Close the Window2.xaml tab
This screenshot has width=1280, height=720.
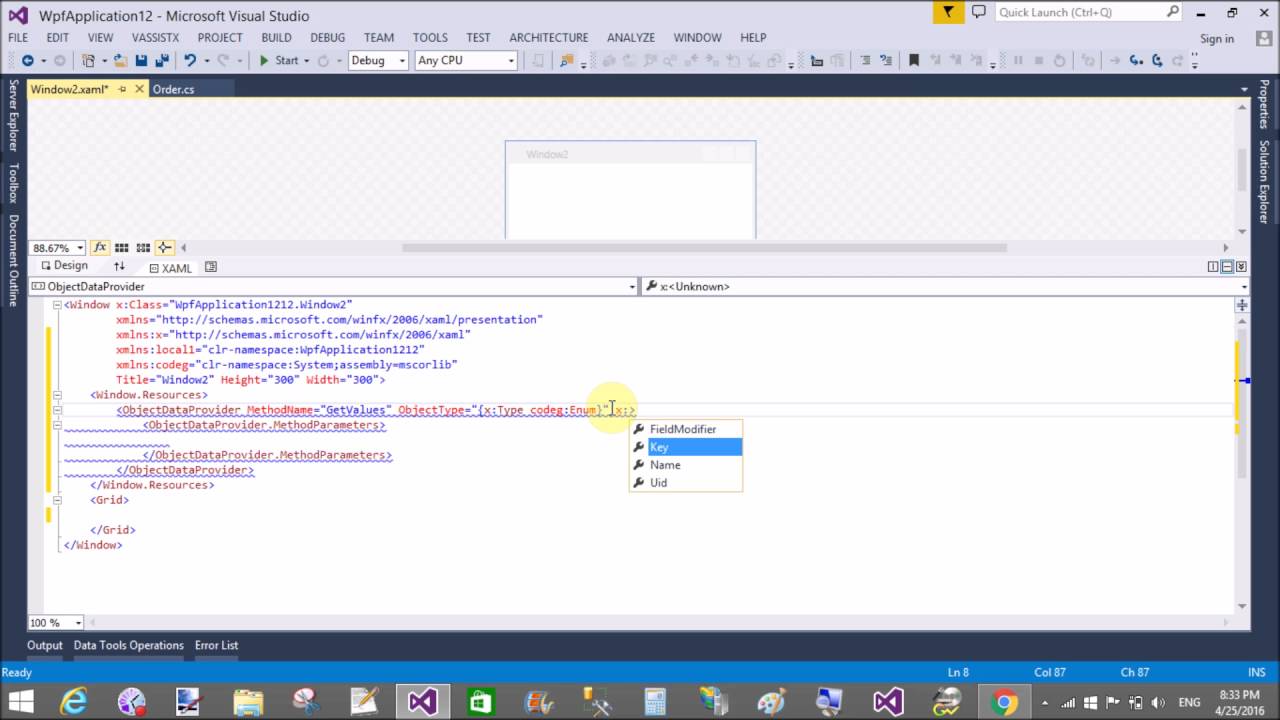click(x=140, y=89)
